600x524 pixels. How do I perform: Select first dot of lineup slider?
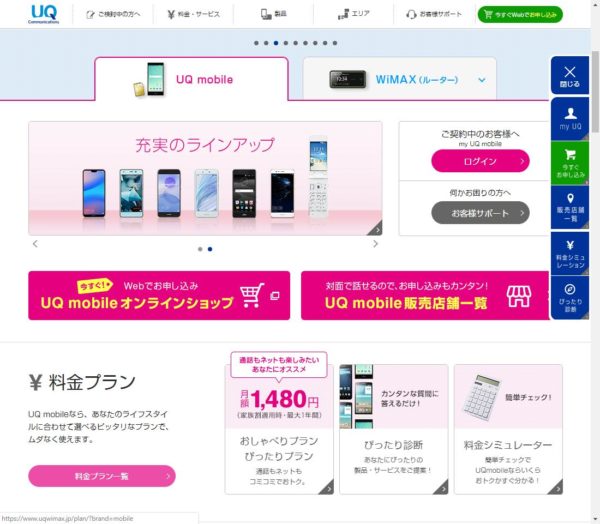pos(200,249)
